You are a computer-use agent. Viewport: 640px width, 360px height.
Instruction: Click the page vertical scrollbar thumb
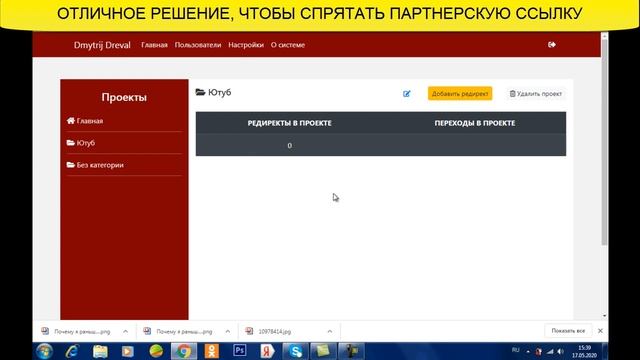click(604, 142)
